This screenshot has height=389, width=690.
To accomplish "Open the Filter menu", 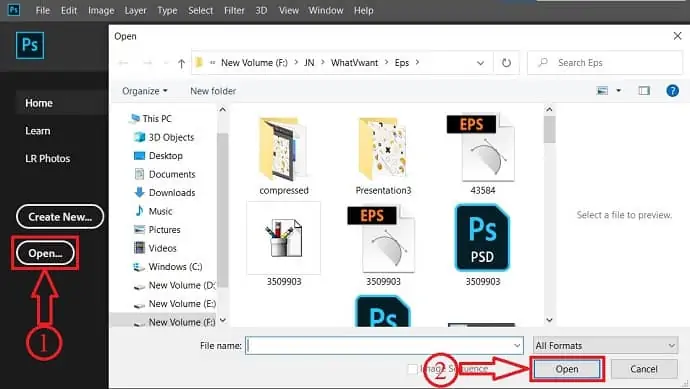I will [x=234, y=10].
